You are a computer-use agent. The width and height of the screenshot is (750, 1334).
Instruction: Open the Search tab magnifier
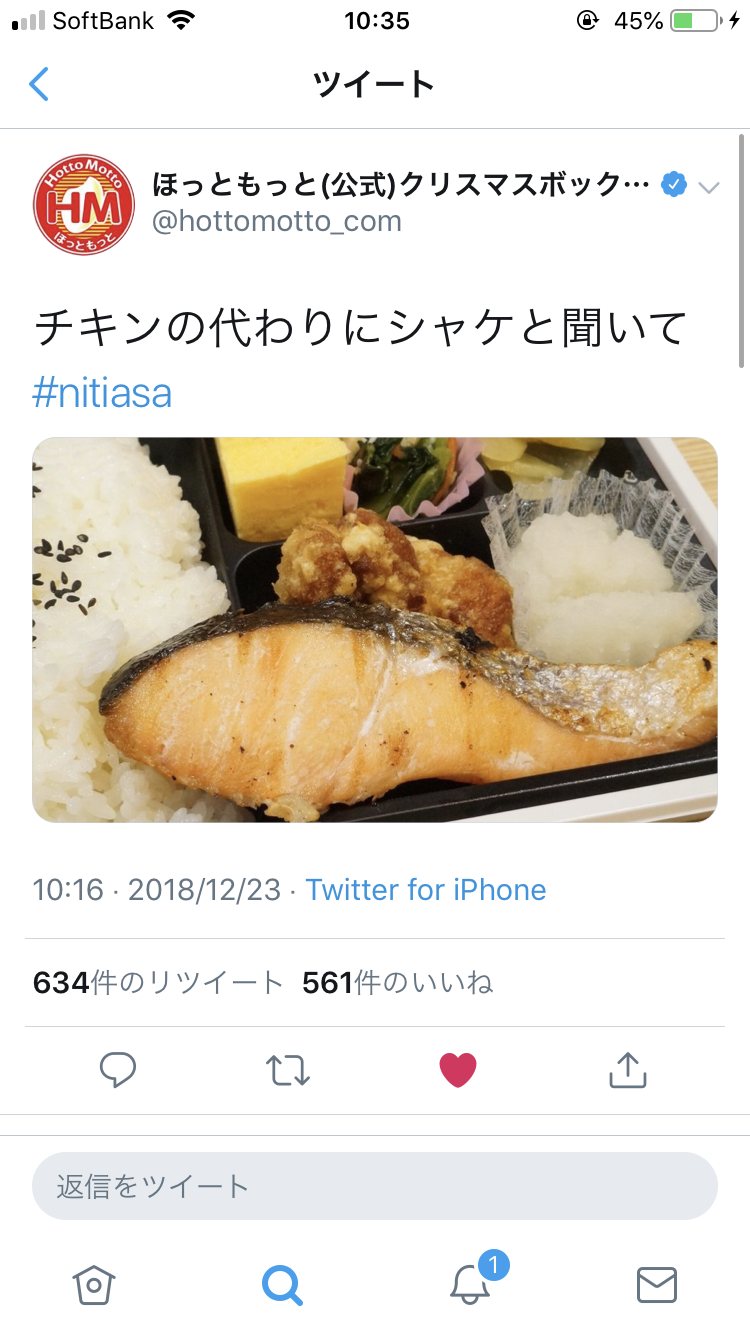[282, 1284]
